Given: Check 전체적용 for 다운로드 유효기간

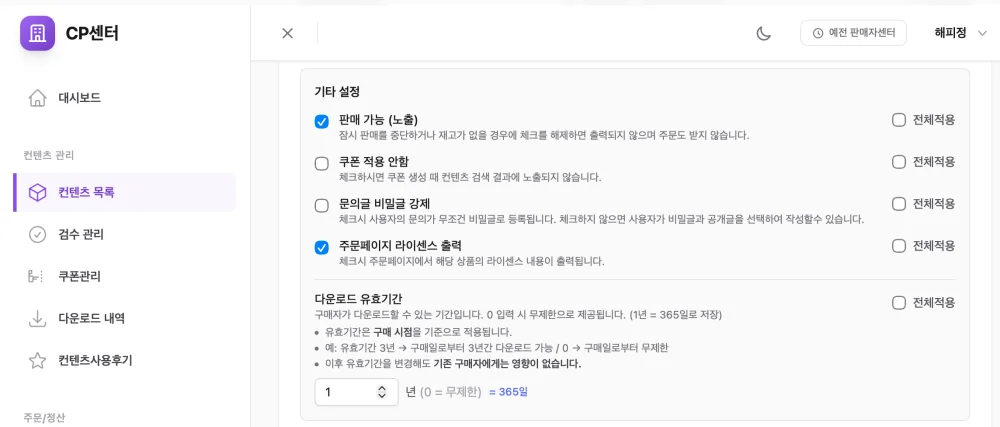Looking at the screenshot, I should tap(899, 303).
